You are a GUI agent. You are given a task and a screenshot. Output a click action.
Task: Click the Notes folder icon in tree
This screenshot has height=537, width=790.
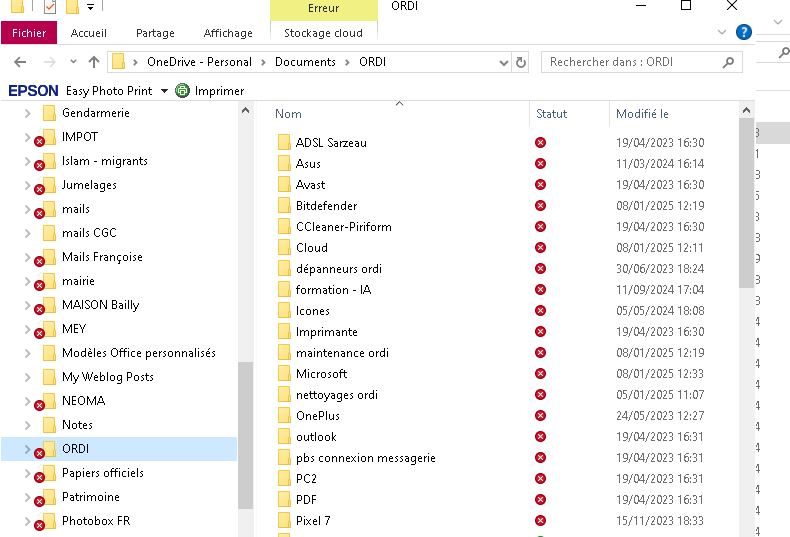(49, 425)
